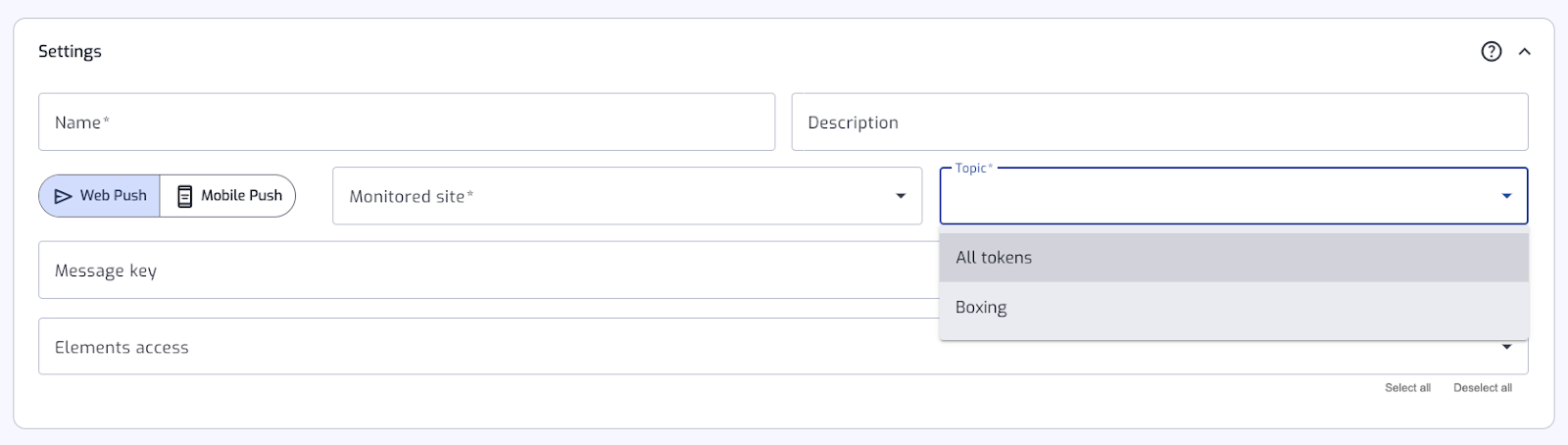The width and height of the screenshot is (1568, 445).
Task: Switch to Mobile Push mode
Action: tap(228, 196)
